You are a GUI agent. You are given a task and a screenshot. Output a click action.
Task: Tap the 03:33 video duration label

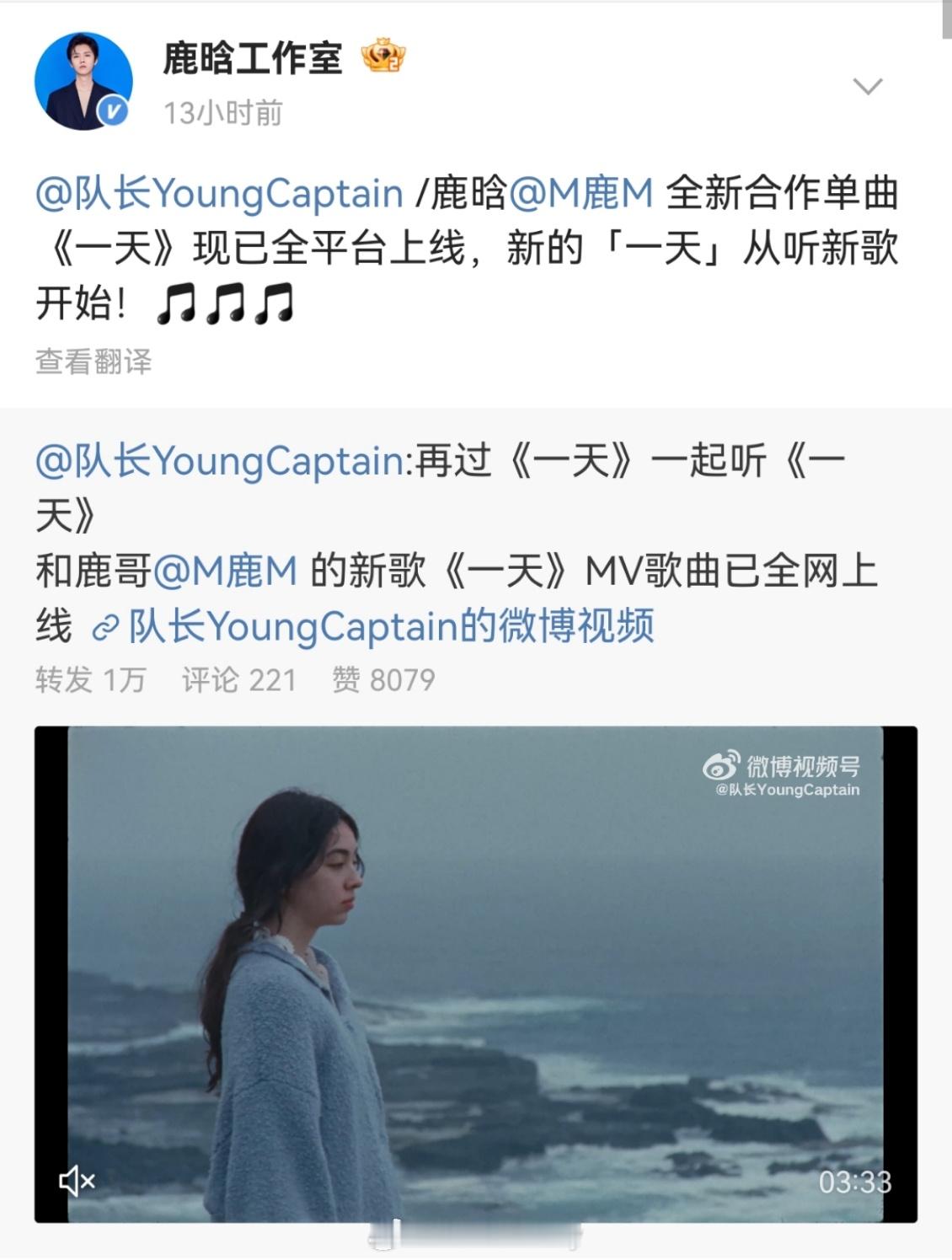click(855, 1182)
